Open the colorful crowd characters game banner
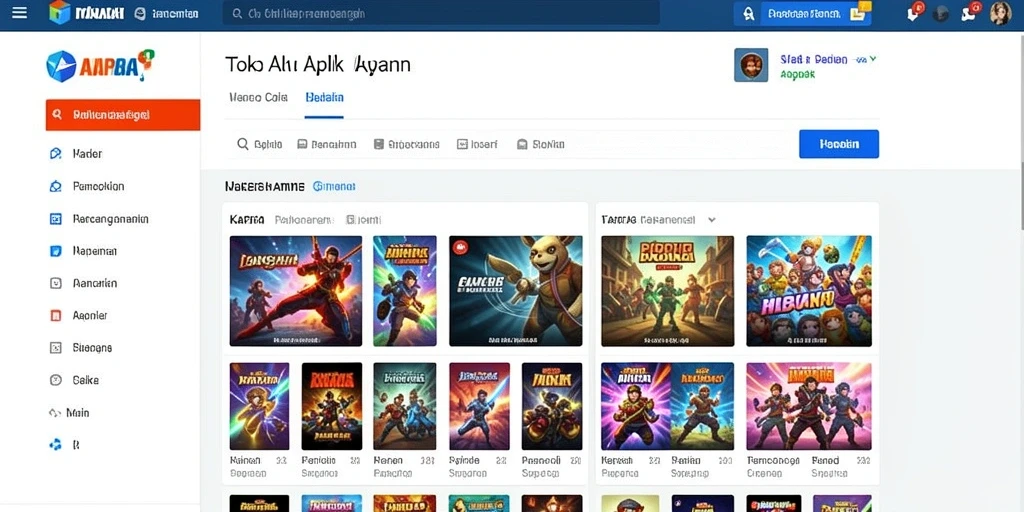 (x=809, y=291)
